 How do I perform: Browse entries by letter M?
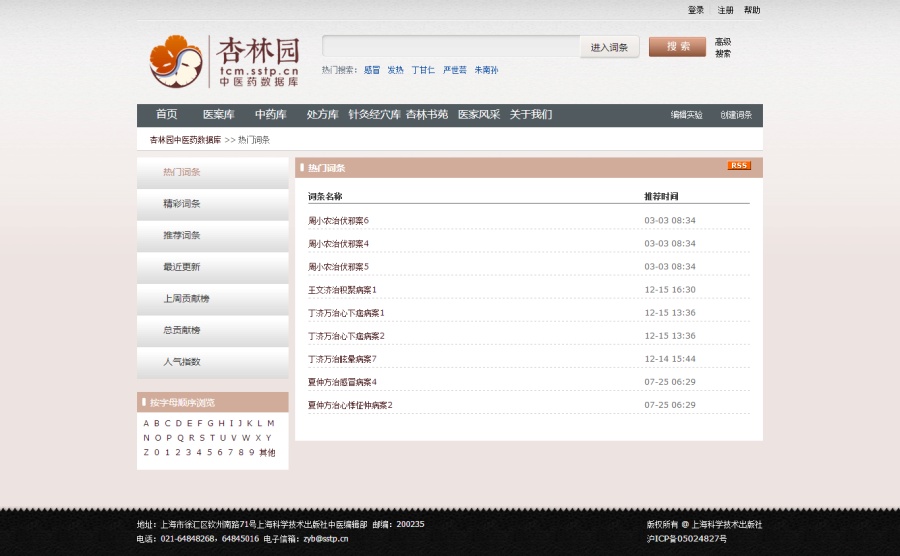tap(270, 423)
